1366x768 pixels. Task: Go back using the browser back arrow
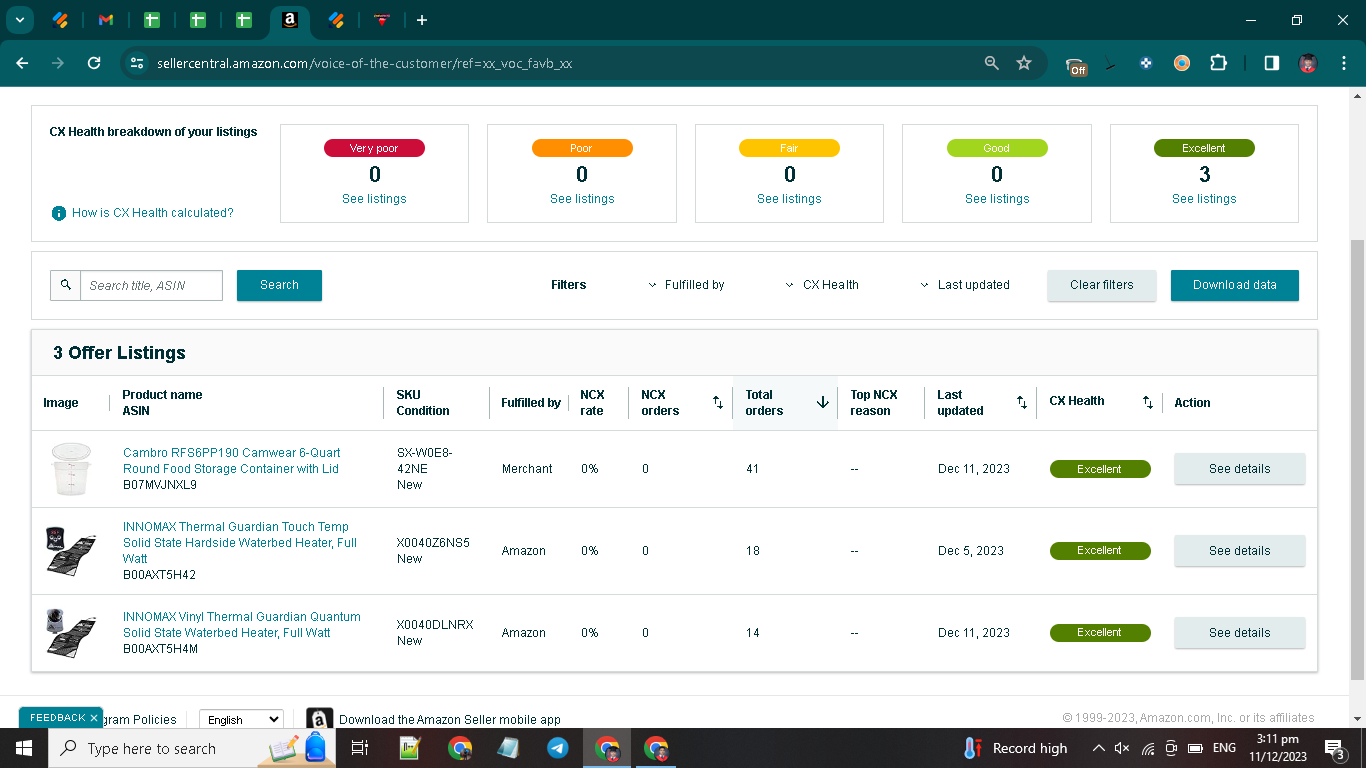[x=22, y=63]
